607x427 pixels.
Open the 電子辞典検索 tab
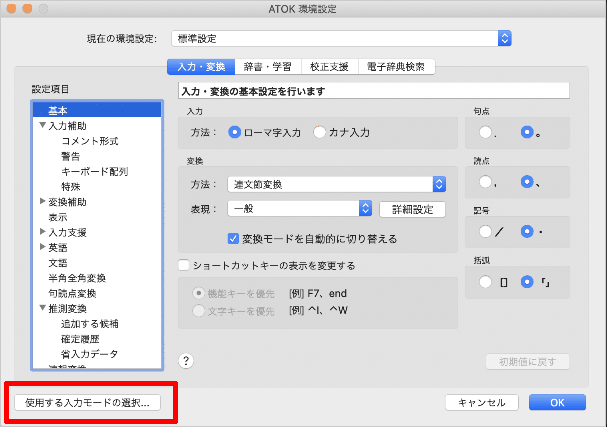tap(396, 68)
